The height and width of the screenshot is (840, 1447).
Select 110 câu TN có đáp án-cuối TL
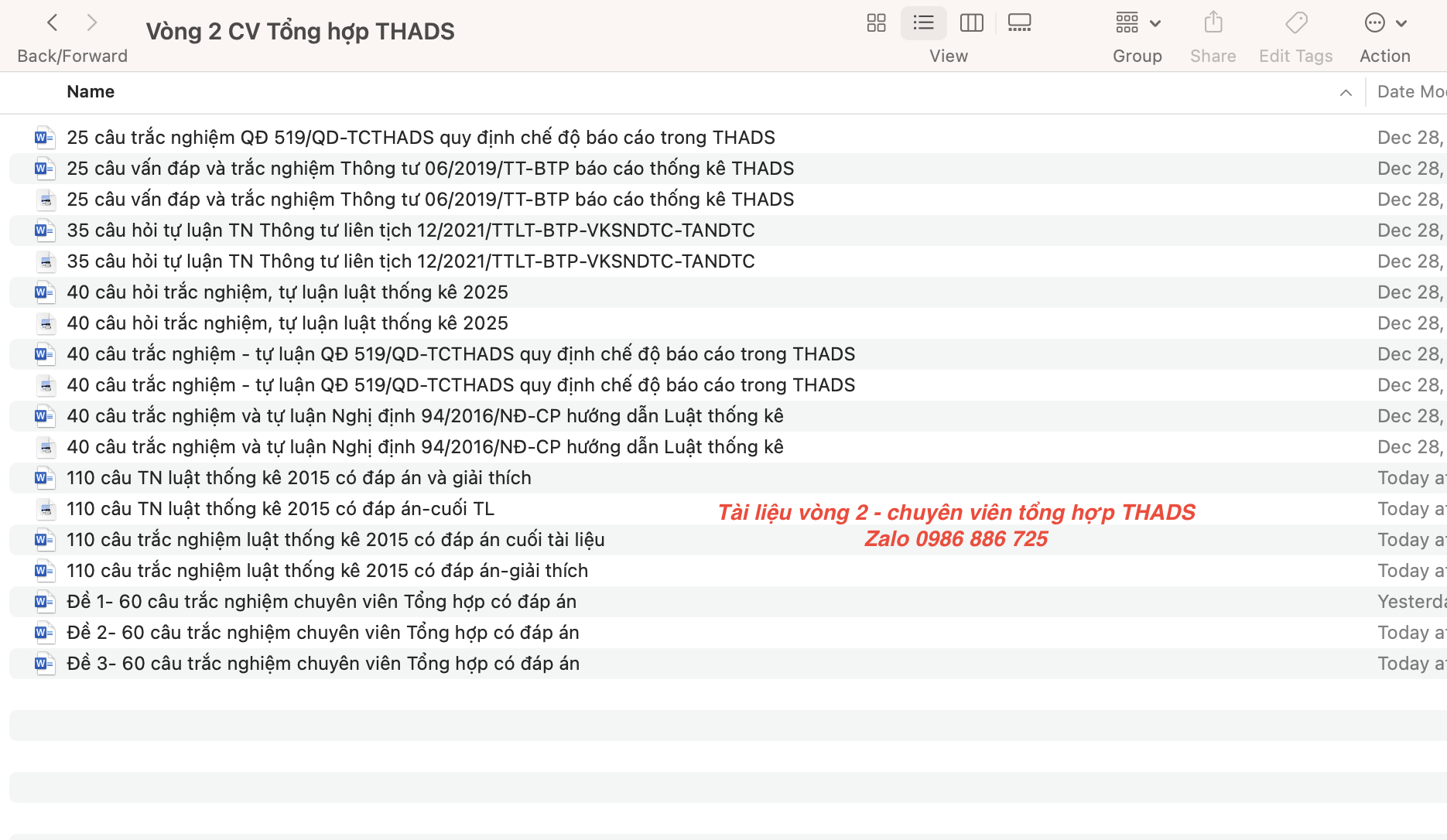click(280, 509)
